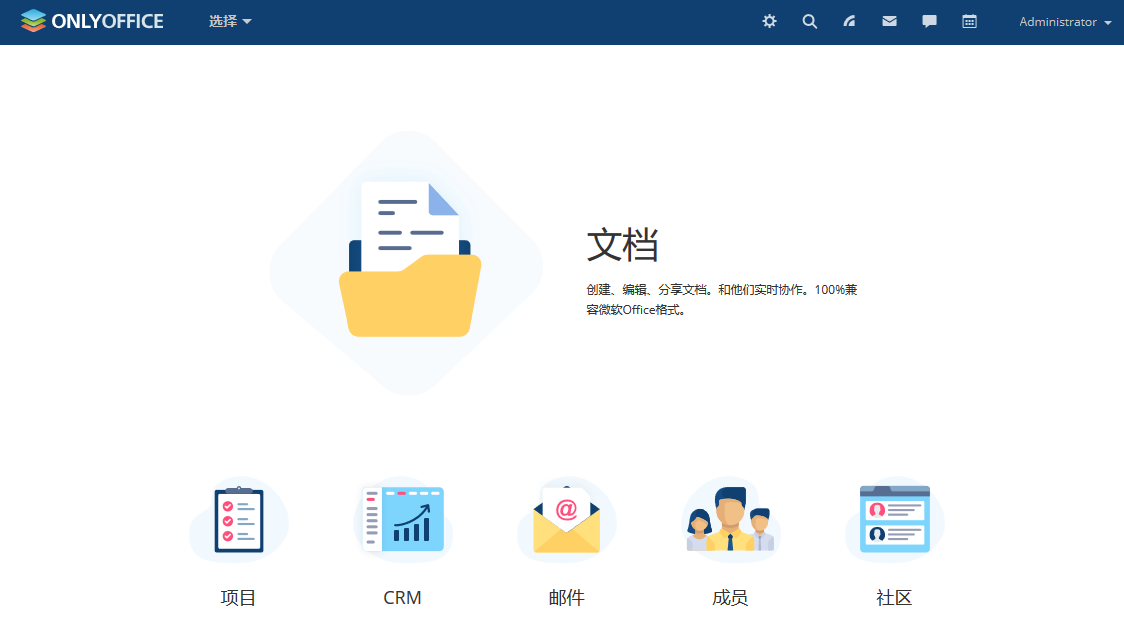This screenshot has width=1124, height=623.
Task: Open the feed icon in header
Action: [x=849, y=21]
